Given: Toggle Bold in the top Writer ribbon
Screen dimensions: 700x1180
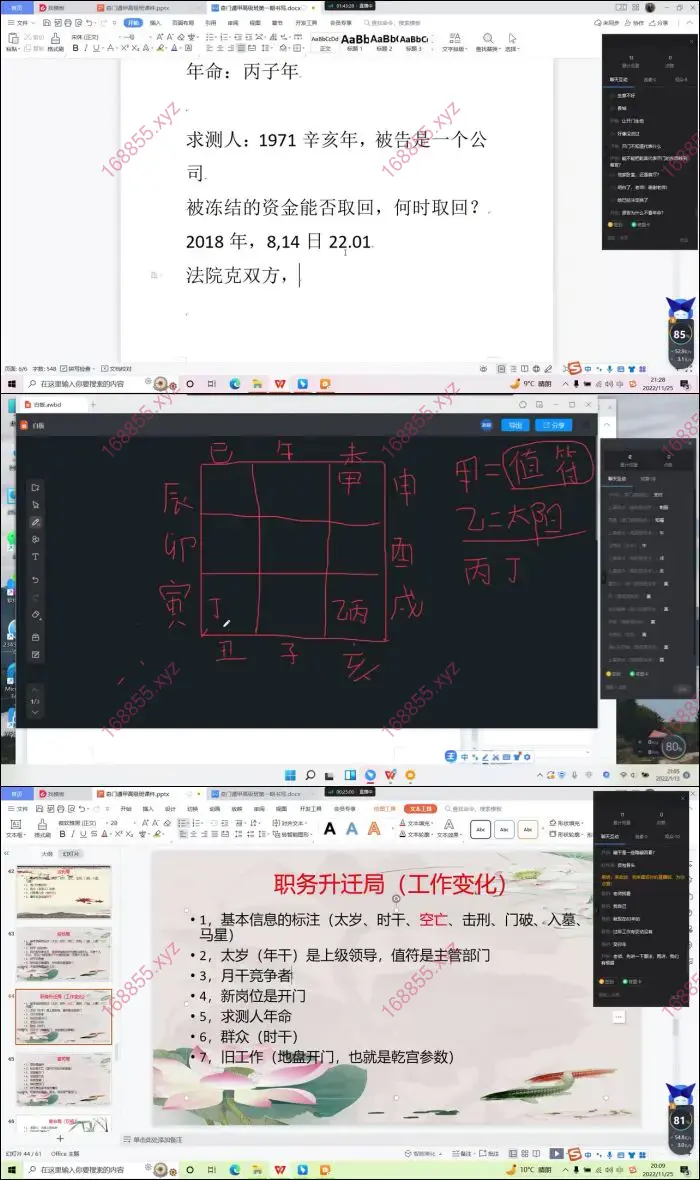Looking at the screenshot, I should point(75,48).
